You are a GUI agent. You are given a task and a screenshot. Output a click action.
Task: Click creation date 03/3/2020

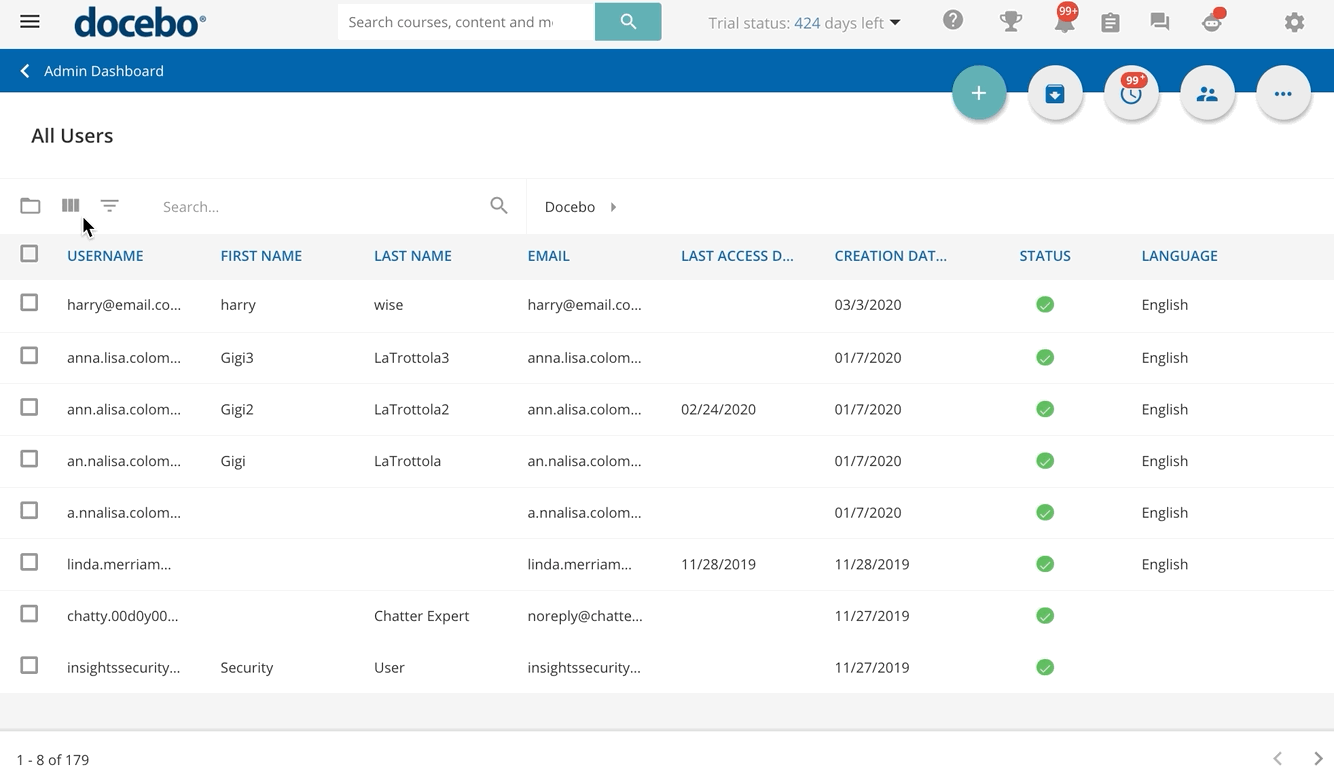(x=868, y=305)
